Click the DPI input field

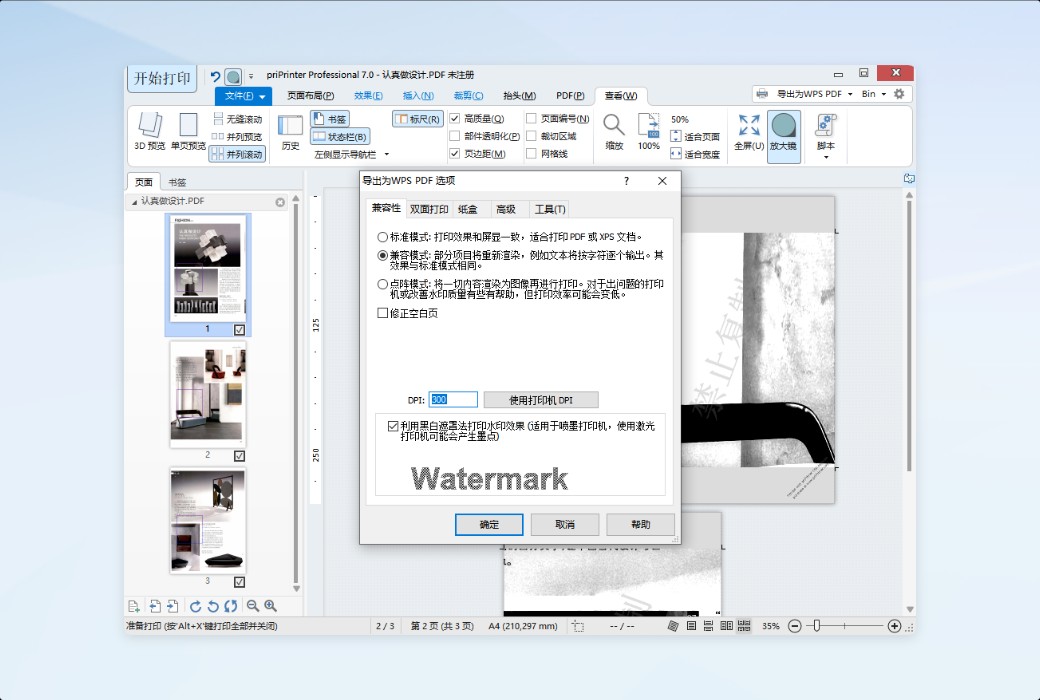[453, 399]
